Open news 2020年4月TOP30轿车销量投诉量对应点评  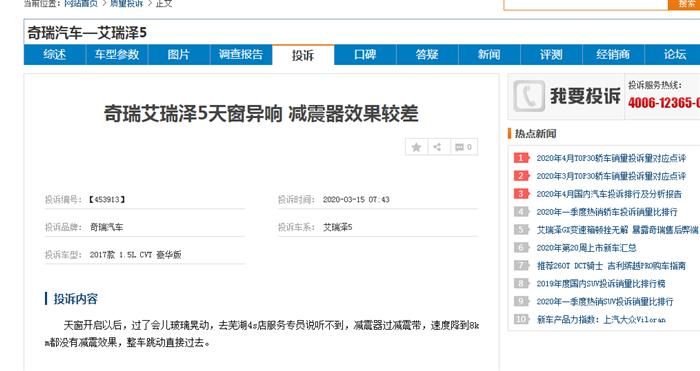pyautogui.click(x=611, y=158)
